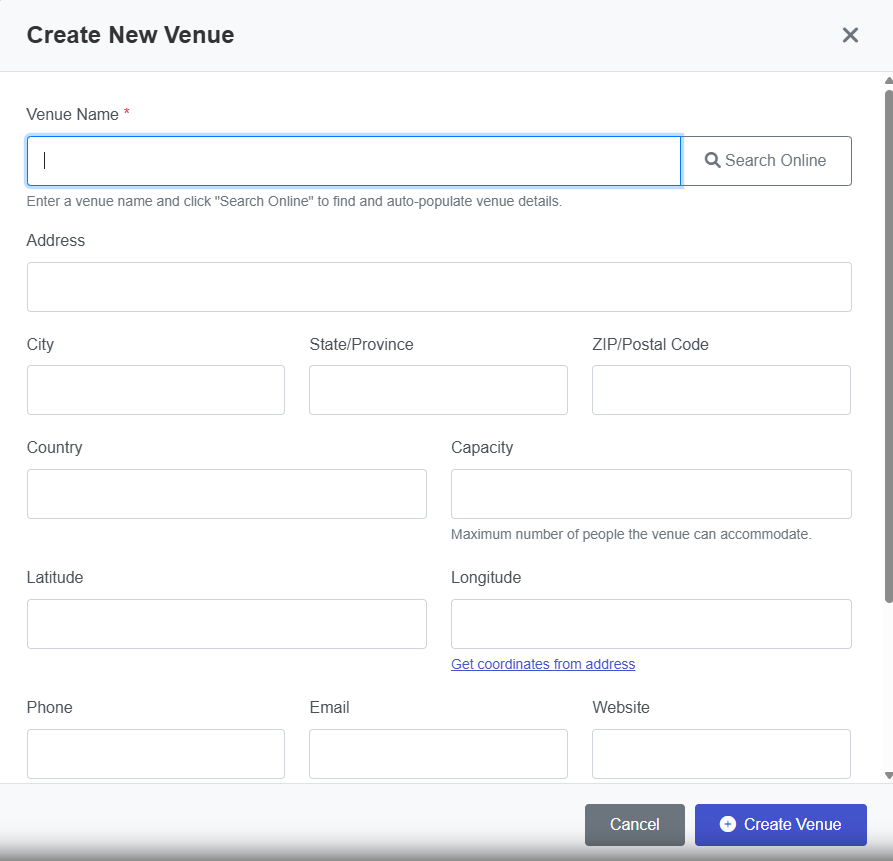Open the Search Online lookup
This screenshot has height=861, width=893.
point(767,160)
